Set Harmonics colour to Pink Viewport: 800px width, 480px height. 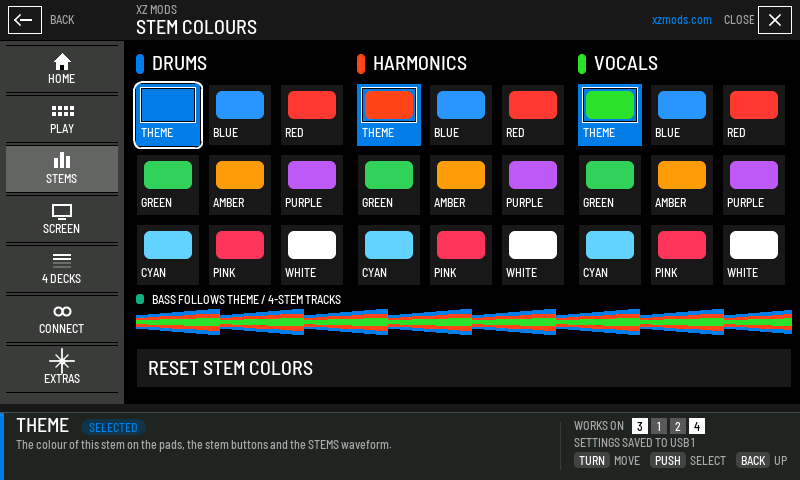coord(461,255)
